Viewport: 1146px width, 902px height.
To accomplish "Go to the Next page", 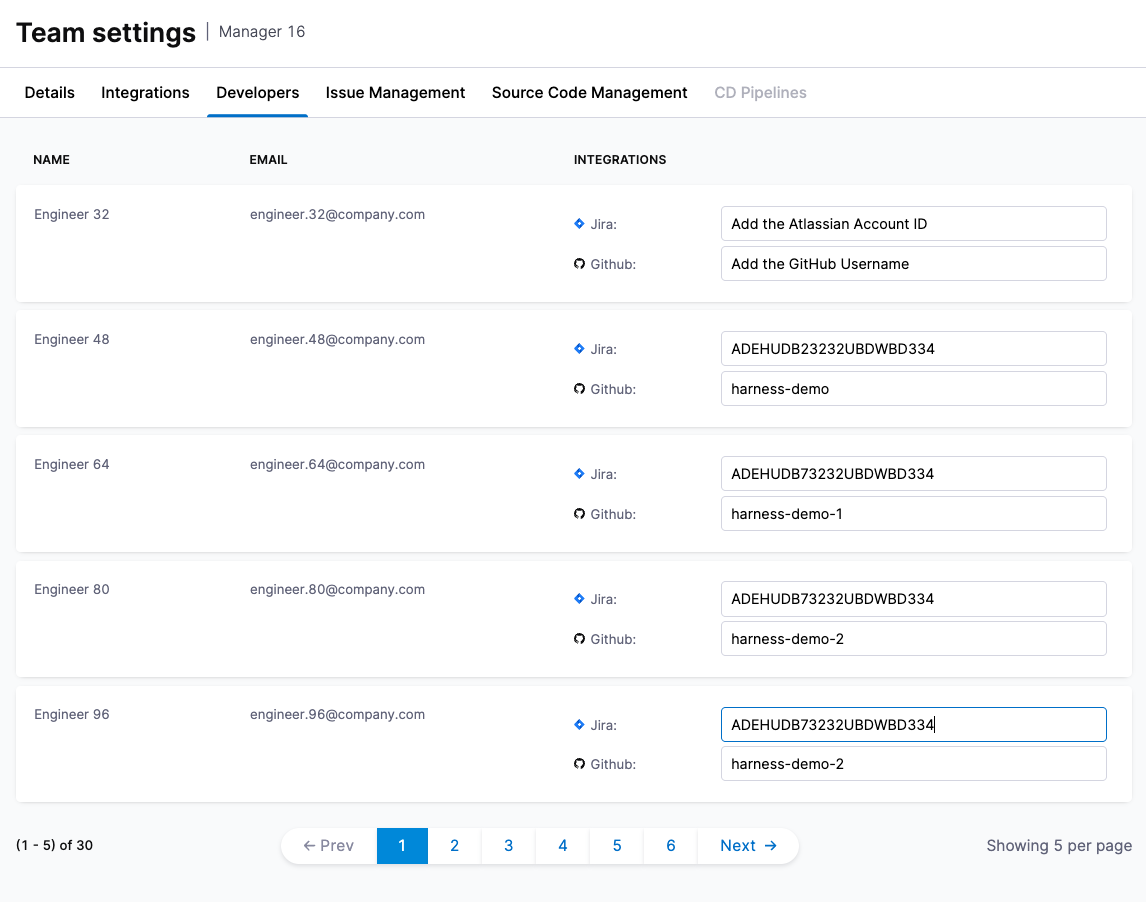I will (748, 846).
